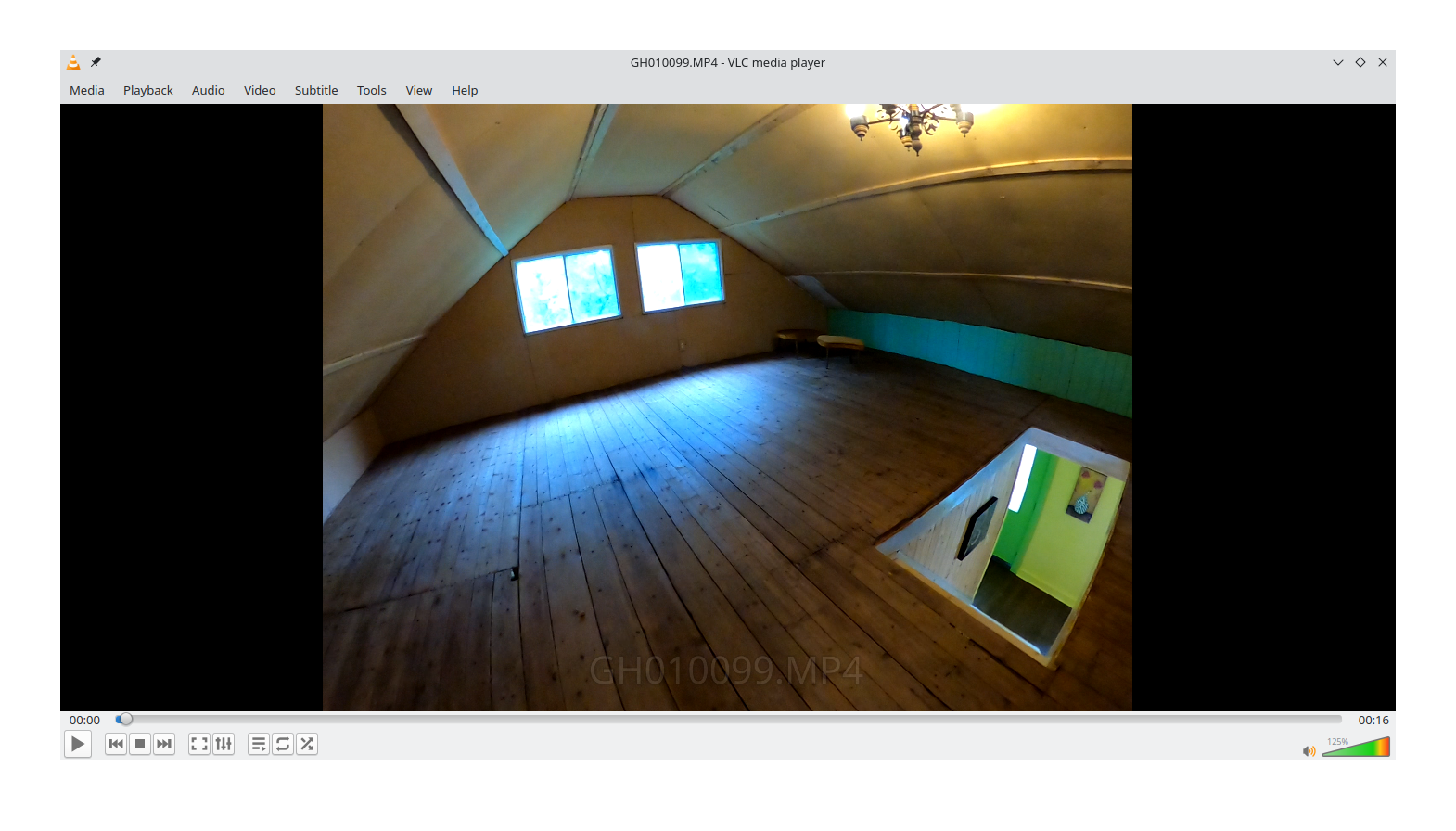Image resolution: width=1456 pixels, height=831 pixels.
Task: Click the VLC cone icon in title bar
Action: [x=73, y=62]
